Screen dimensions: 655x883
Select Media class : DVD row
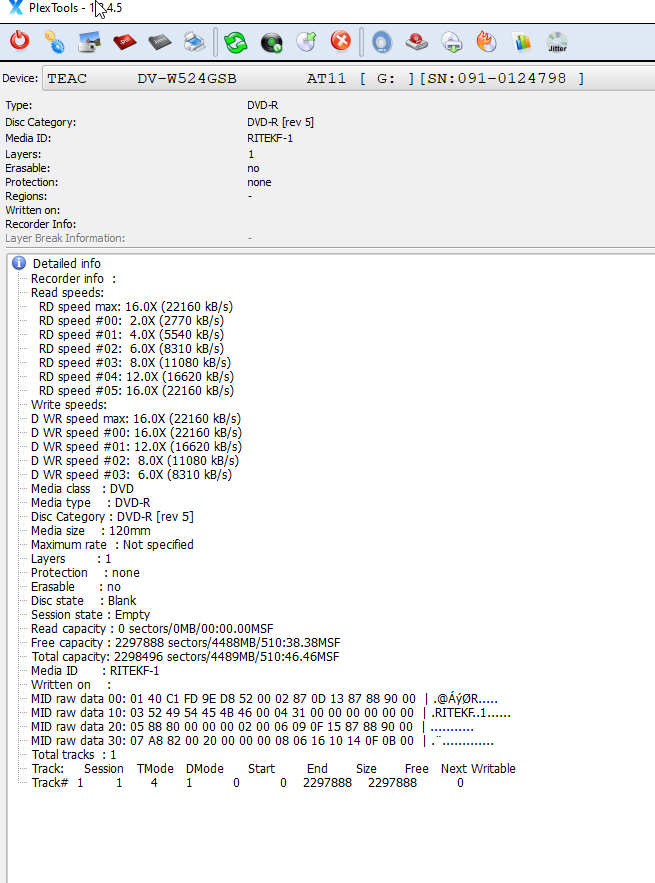82,489
